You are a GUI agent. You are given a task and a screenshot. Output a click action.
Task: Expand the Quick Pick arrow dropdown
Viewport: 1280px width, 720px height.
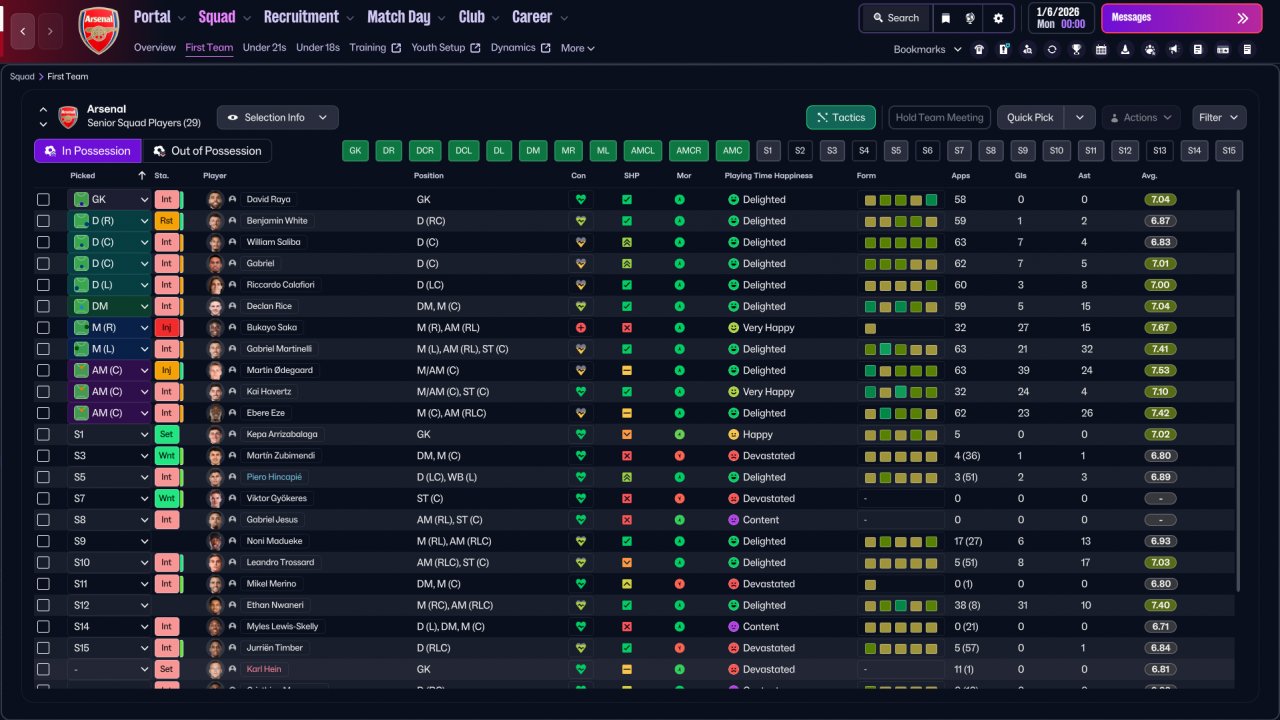[1079, 118]
